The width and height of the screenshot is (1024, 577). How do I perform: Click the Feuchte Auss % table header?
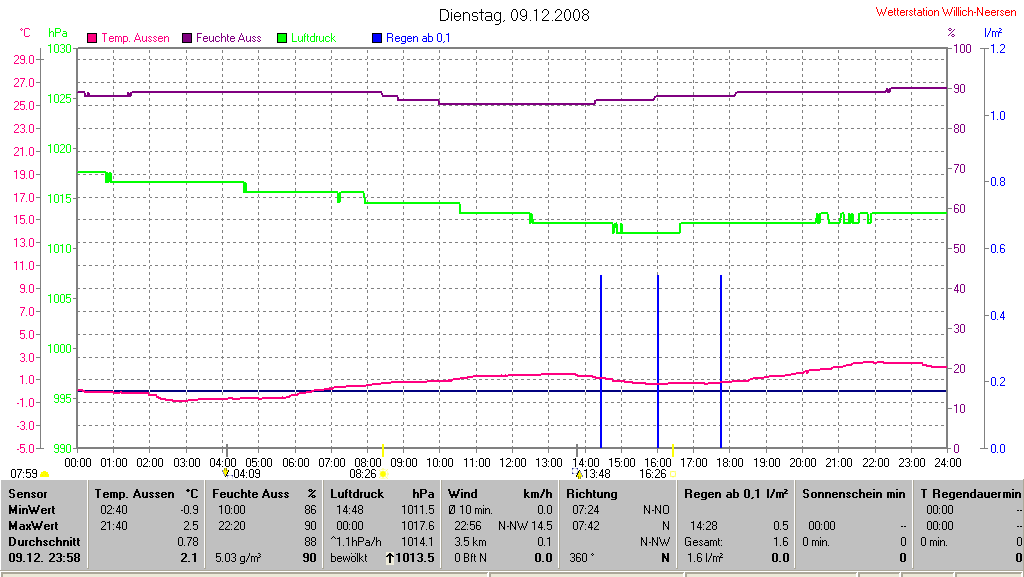(x=264, y=494)
